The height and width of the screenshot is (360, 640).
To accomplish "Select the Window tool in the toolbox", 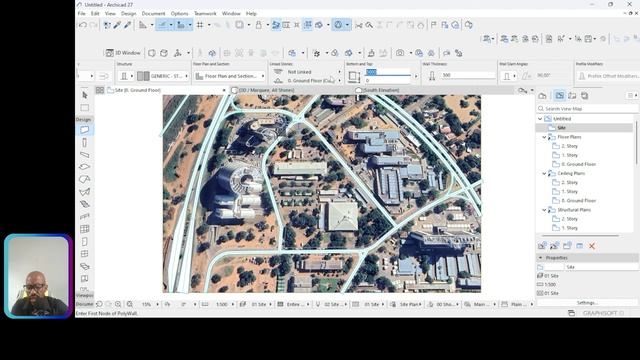I will pos(84,253).
